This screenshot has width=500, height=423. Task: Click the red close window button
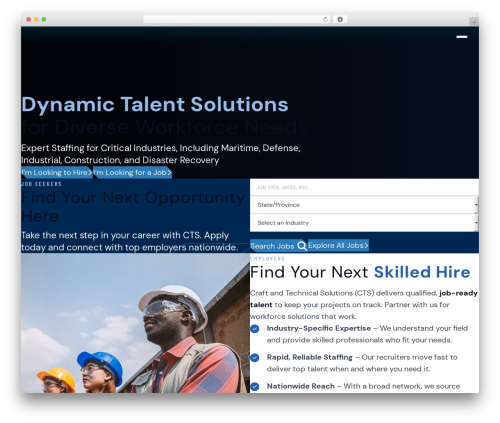(x=29, y=20)
